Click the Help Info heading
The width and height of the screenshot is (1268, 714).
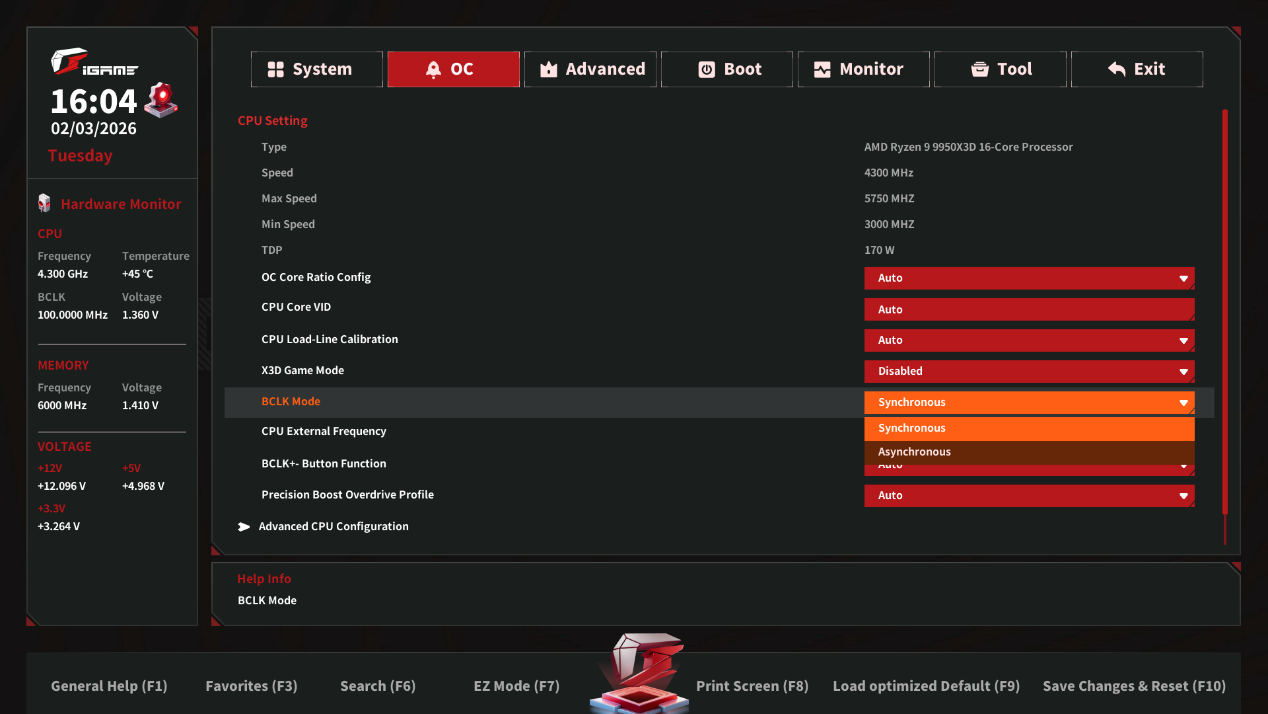(x=264, y=579)
